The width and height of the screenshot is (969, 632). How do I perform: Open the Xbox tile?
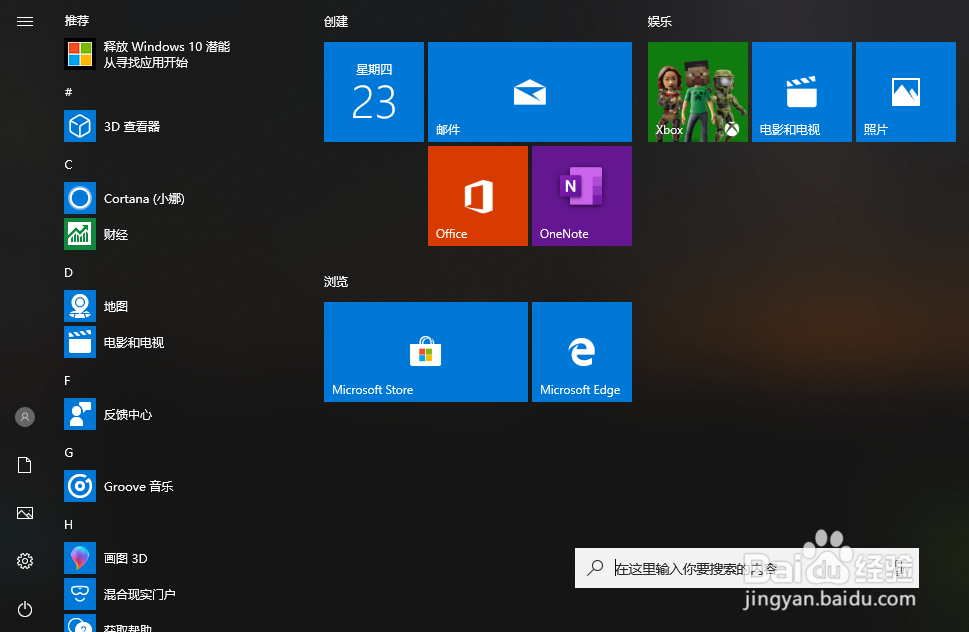pyautogui.click(x=698, y=92)
